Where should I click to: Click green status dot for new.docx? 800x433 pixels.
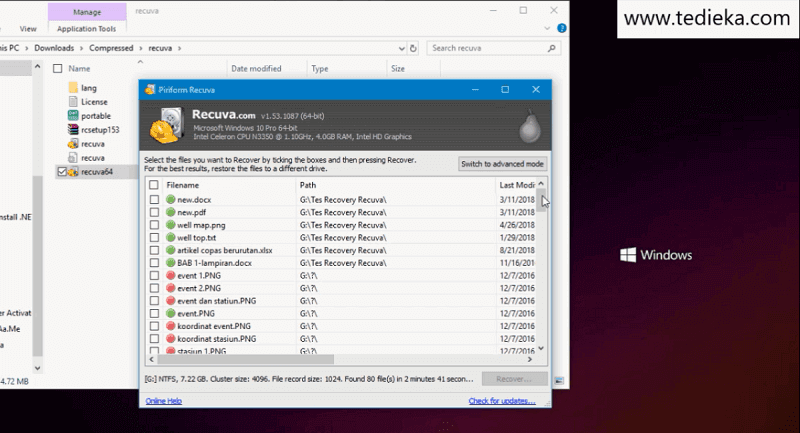pyautogui.click(x=171, y=199)
